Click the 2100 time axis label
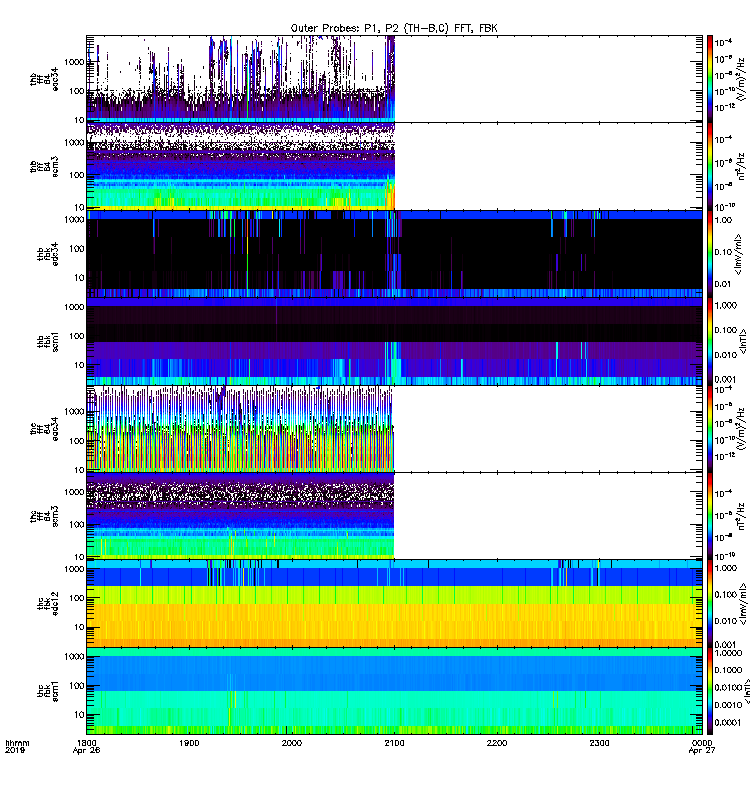 [394, 743]
